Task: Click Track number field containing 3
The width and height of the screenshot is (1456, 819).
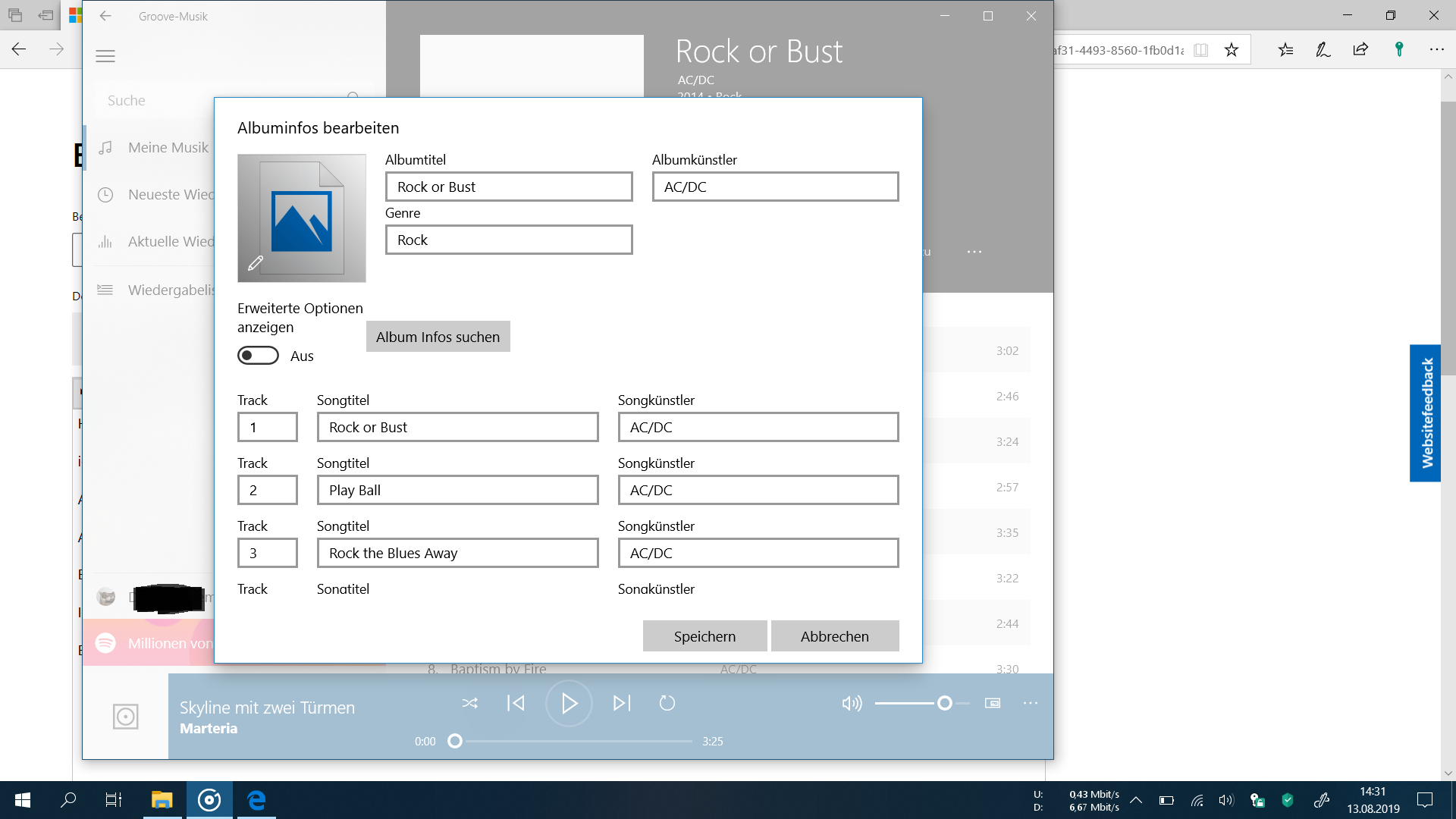Action: tap(267, 553)
